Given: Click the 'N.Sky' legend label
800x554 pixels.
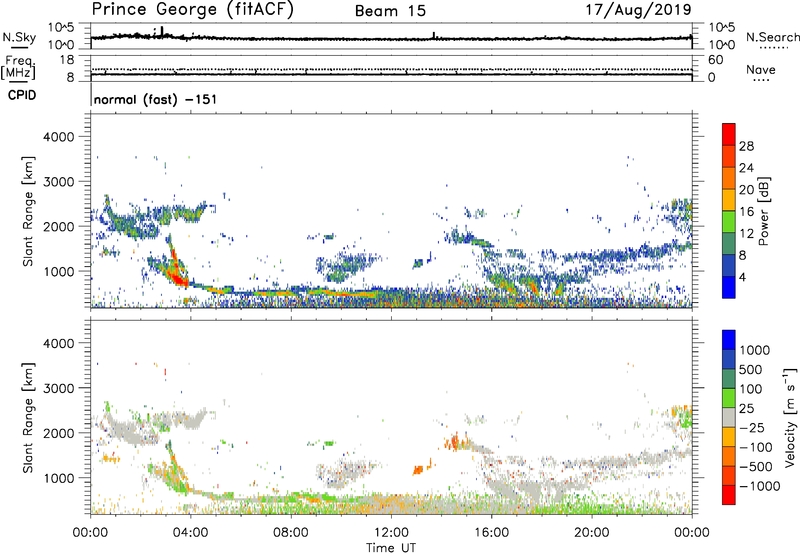Looking at the screenshot, I should 19,37.
